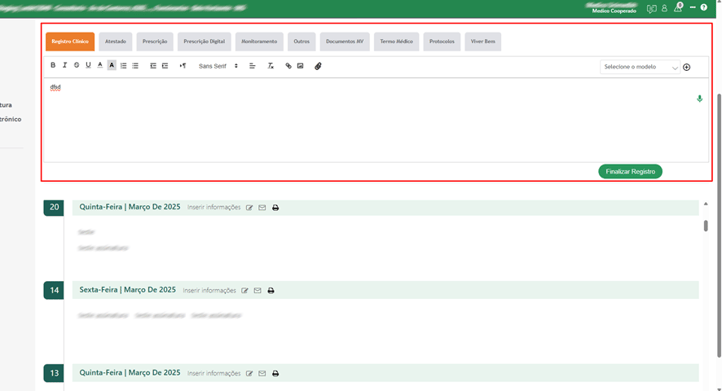Open the text alignment dropdown
The width and height of the screenshot is (722, 391).
tap(252, 66)
